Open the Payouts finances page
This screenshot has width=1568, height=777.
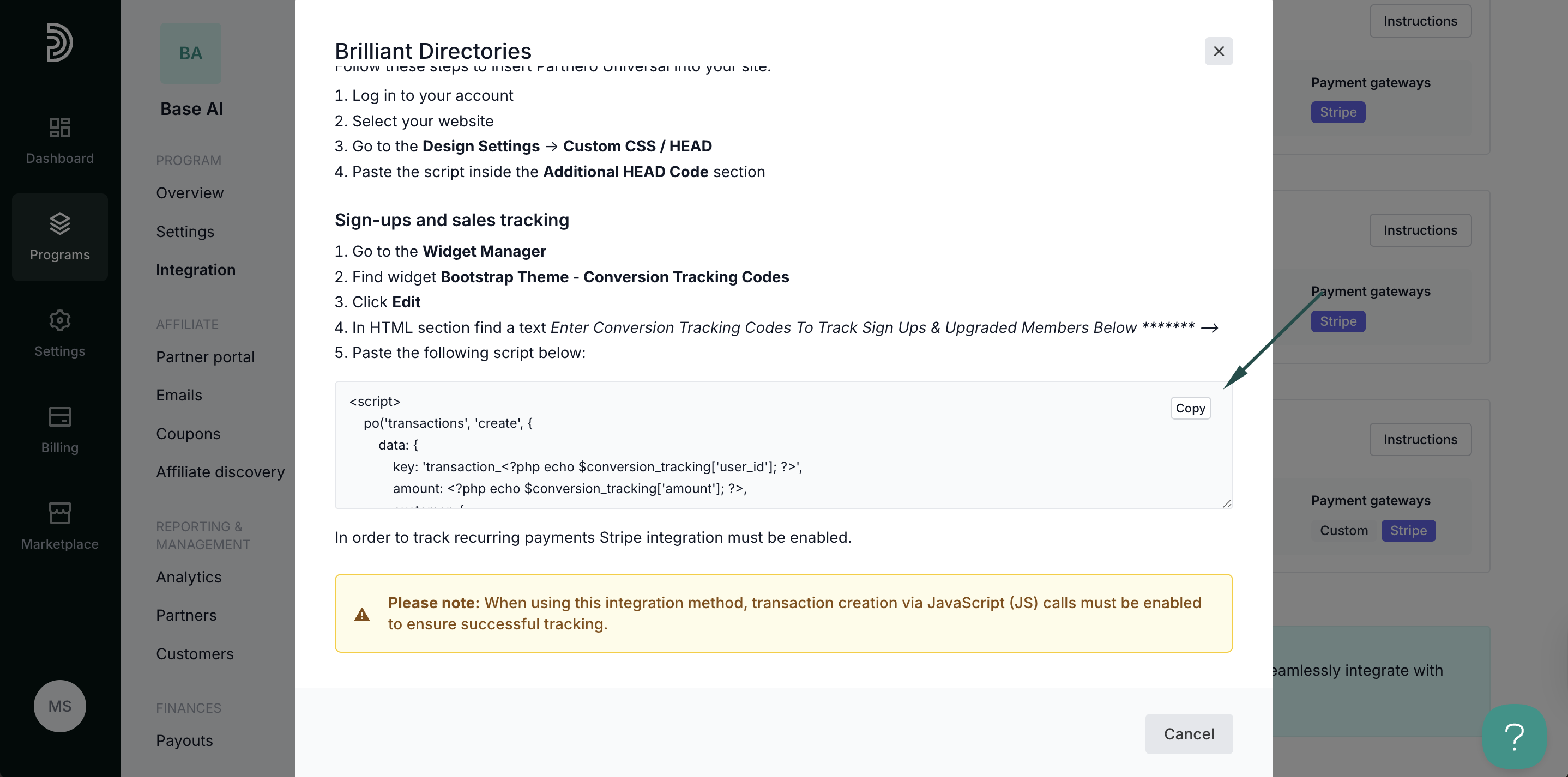(x=184, y=740)
